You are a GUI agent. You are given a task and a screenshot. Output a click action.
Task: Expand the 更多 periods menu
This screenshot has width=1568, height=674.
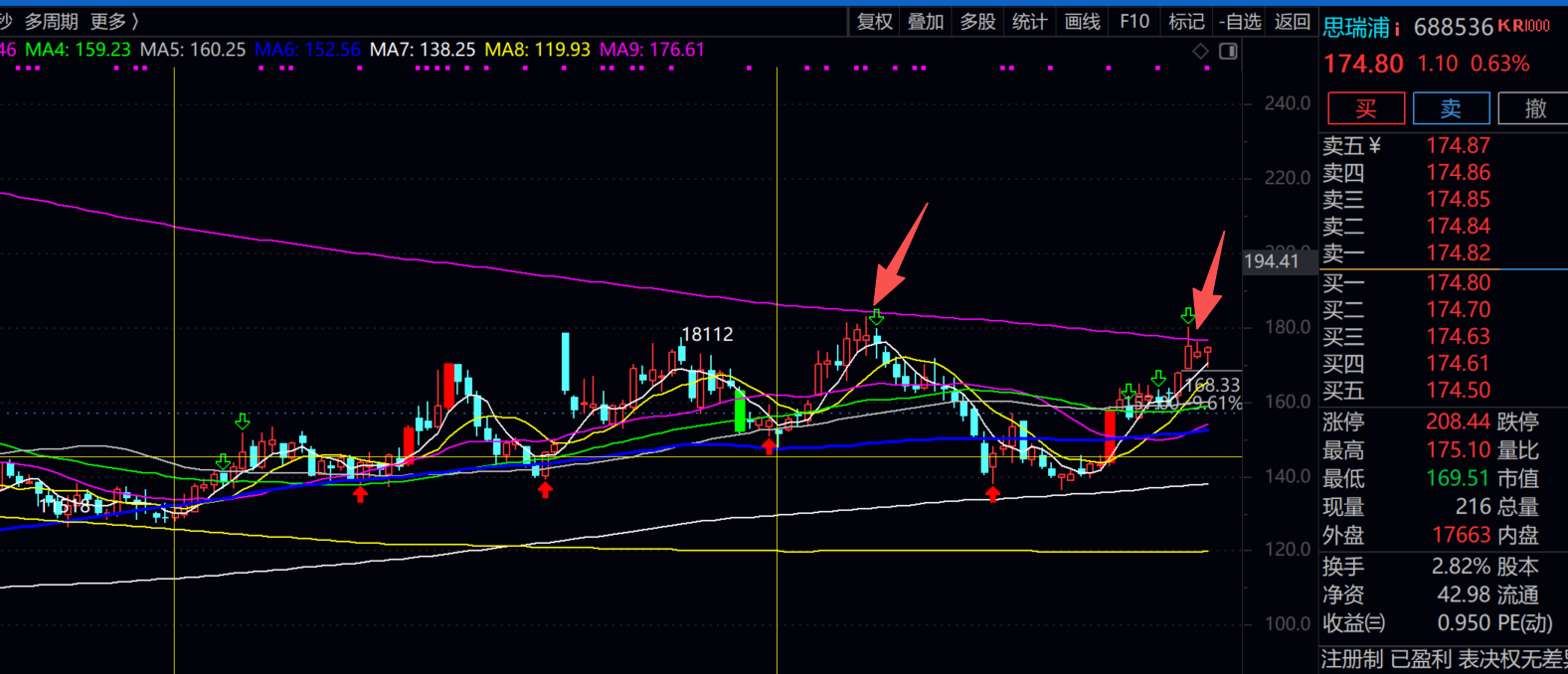click(114, 22)
